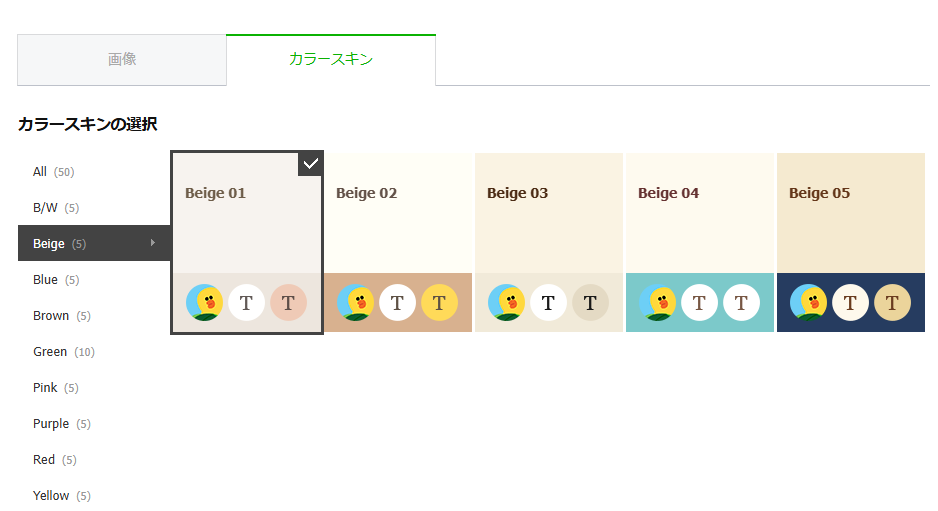The height and width of the screenshot is (511, 938).
Task: Select the Yellow (5) category
Action: pyautogui.click(x=62, y=495)
